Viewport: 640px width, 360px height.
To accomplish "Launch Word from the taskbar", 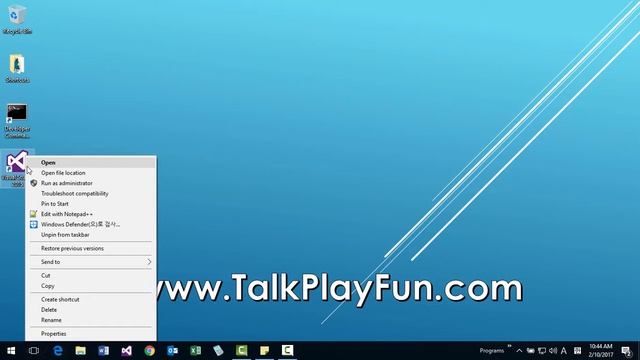I will pos(103,351).
